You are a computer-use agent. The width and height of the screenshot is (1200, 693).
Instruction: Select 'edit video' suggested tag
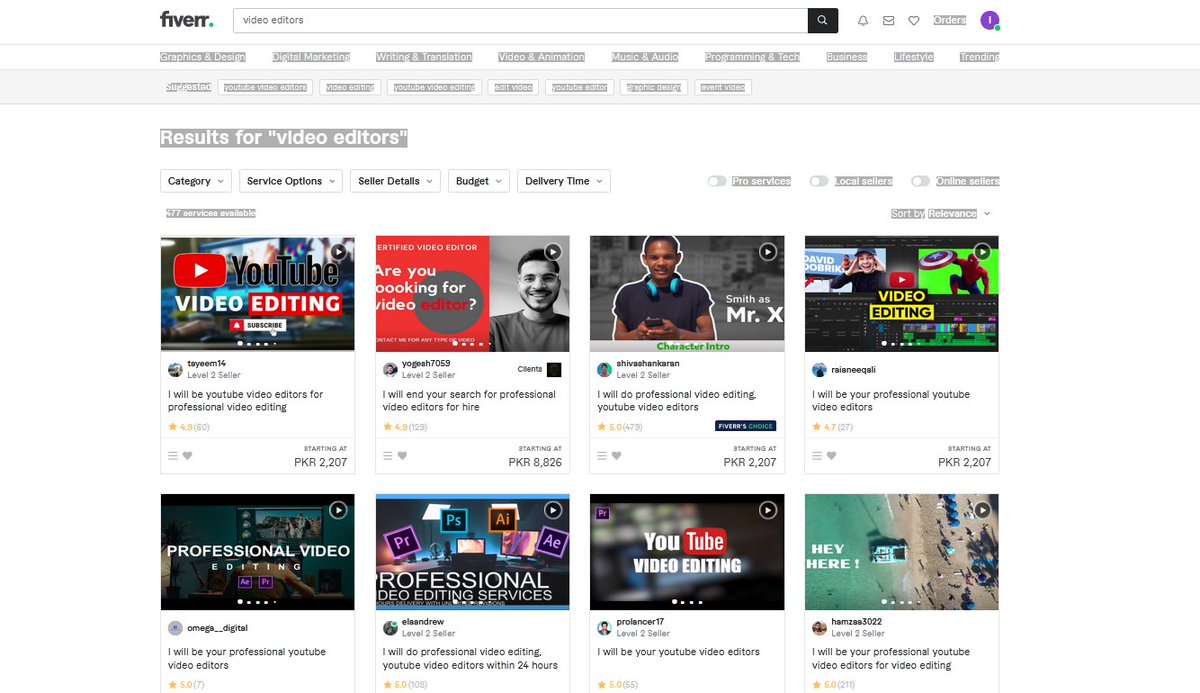click(513, 87)
